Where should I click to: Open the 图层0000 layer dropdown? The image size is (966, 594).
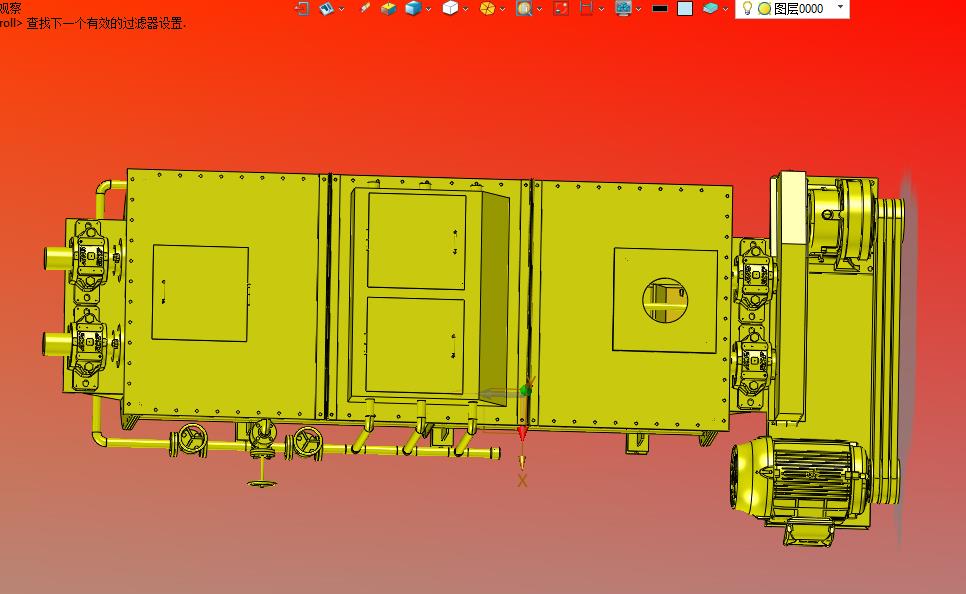coord(840,7)
